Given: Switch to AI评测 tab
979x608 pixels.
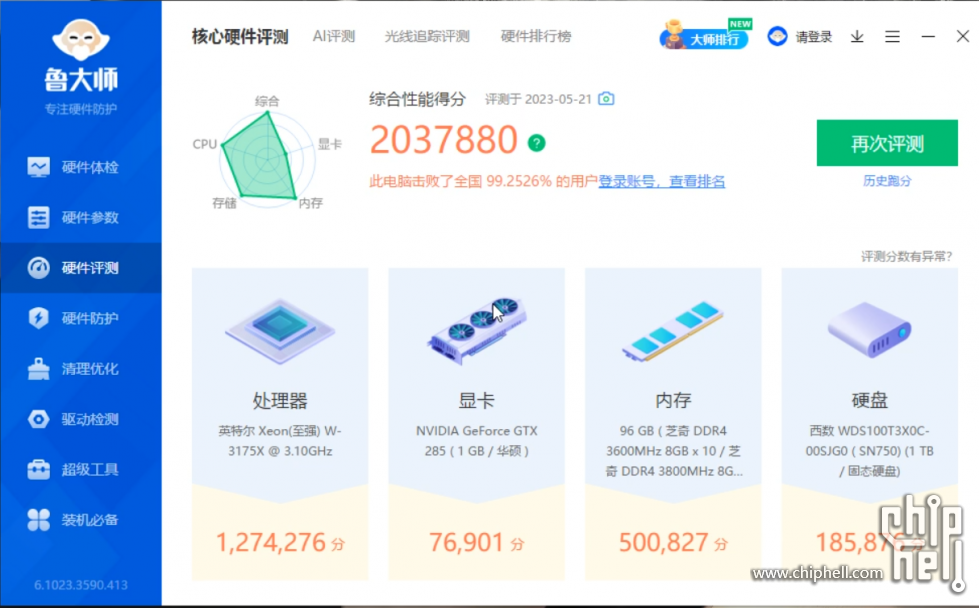Looking at the screenshot, I should click(334, 36).
